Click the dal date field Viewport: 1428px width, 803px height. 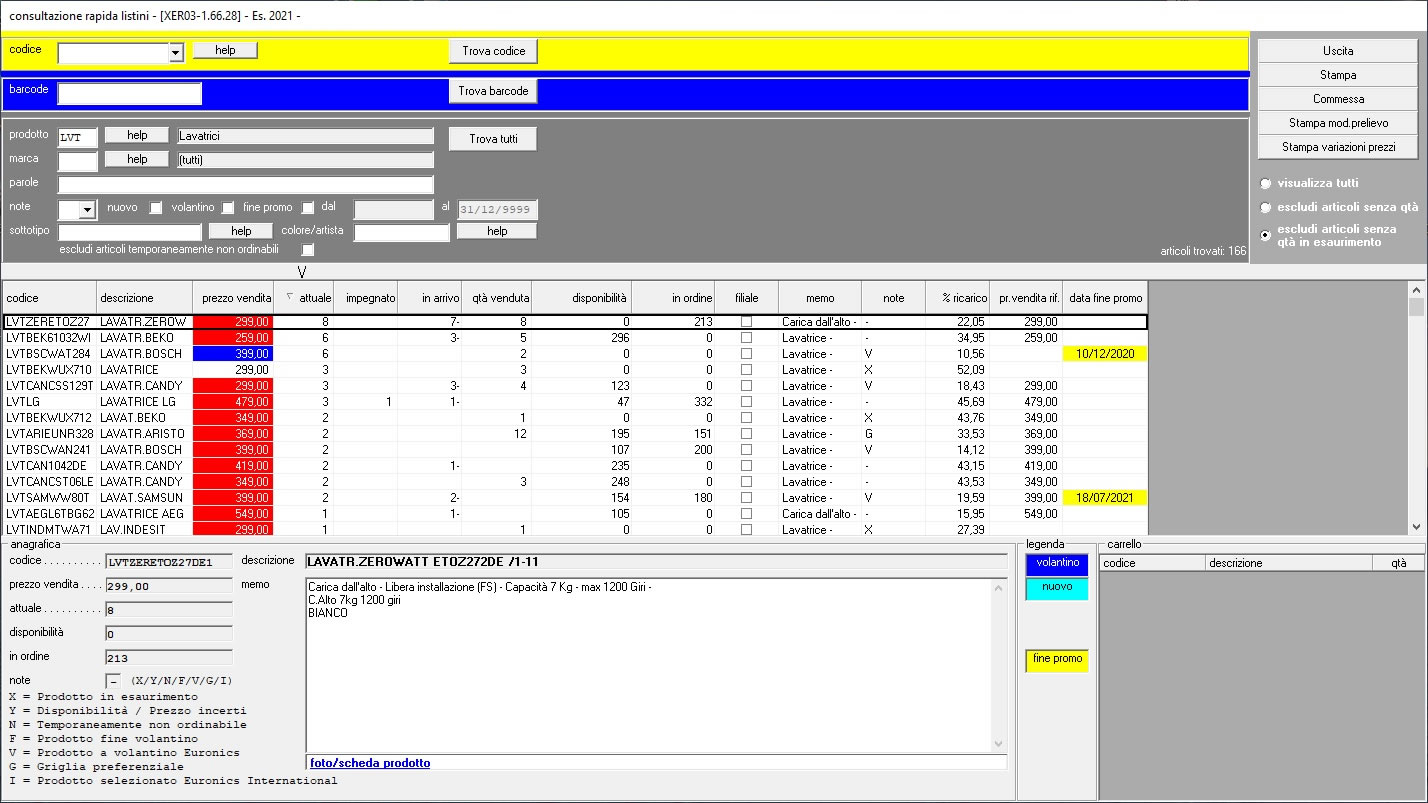[393, 209]
